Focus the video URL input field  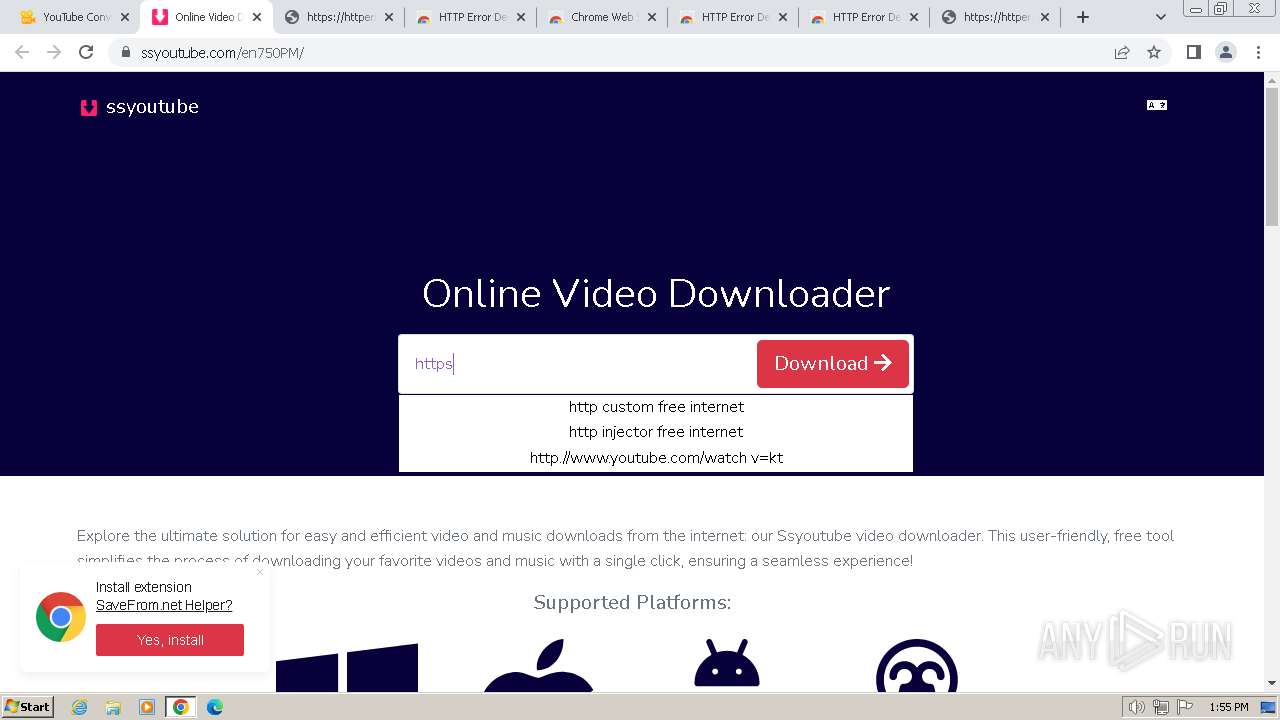pyautogui.click(x=578, y=364)
